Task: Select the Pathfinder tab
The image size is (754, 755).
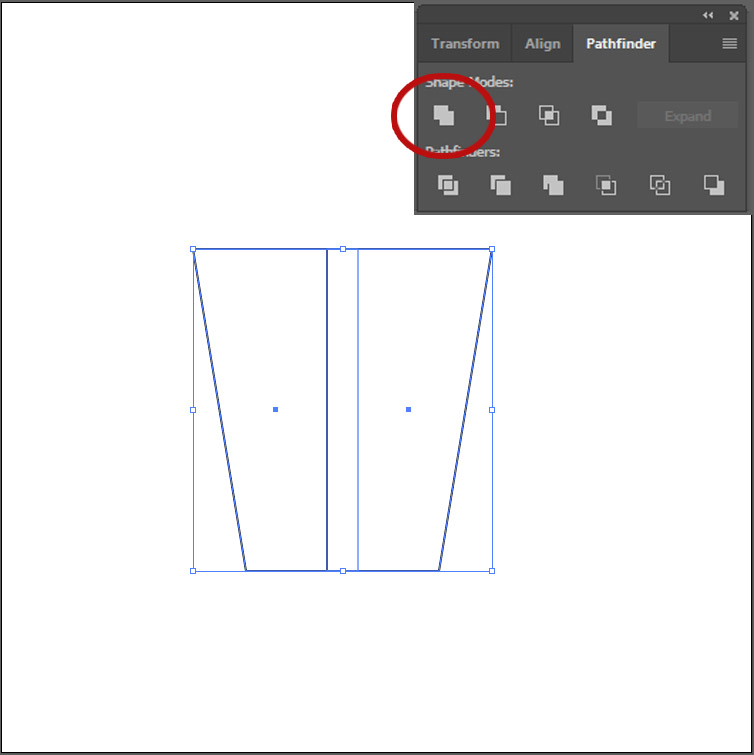Action: click(621, 44)
